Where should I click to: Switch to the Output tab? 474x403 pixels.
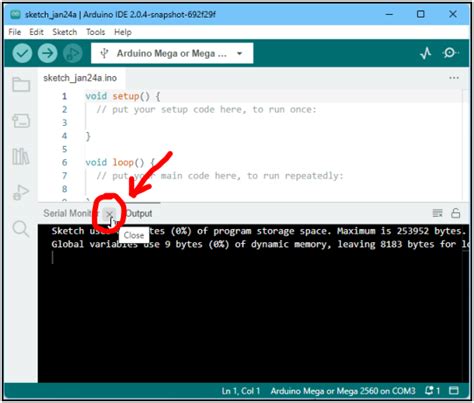point(139,213)
